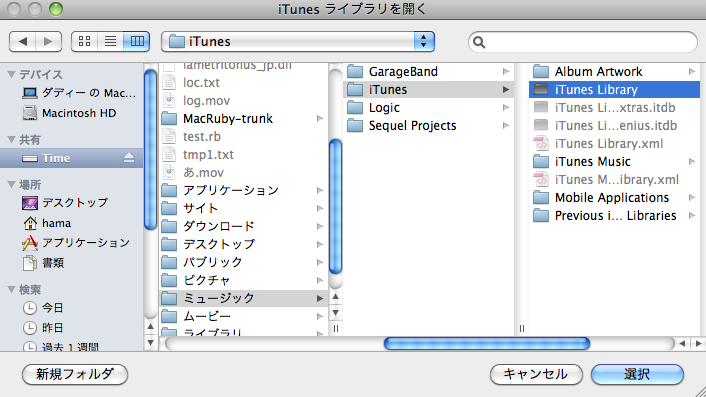Open the Mobile Applications folder

614,198
